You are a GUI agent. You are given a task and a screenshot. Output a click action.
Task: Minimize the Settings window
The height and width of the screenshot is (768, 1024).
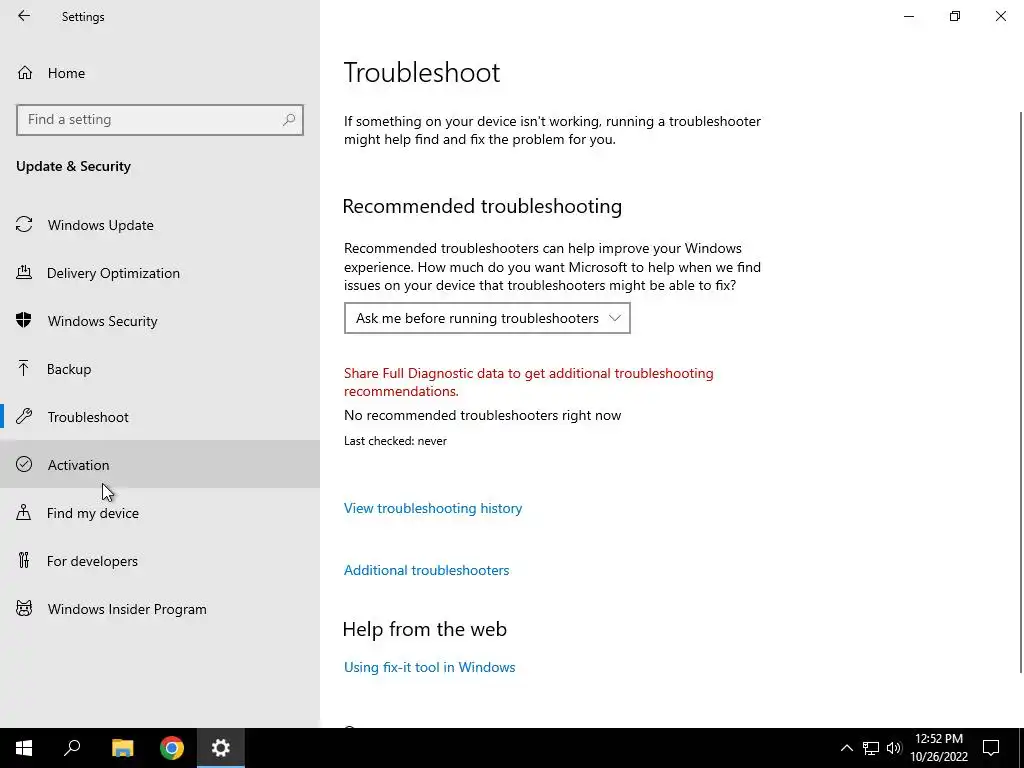click(x=909, y=16)
